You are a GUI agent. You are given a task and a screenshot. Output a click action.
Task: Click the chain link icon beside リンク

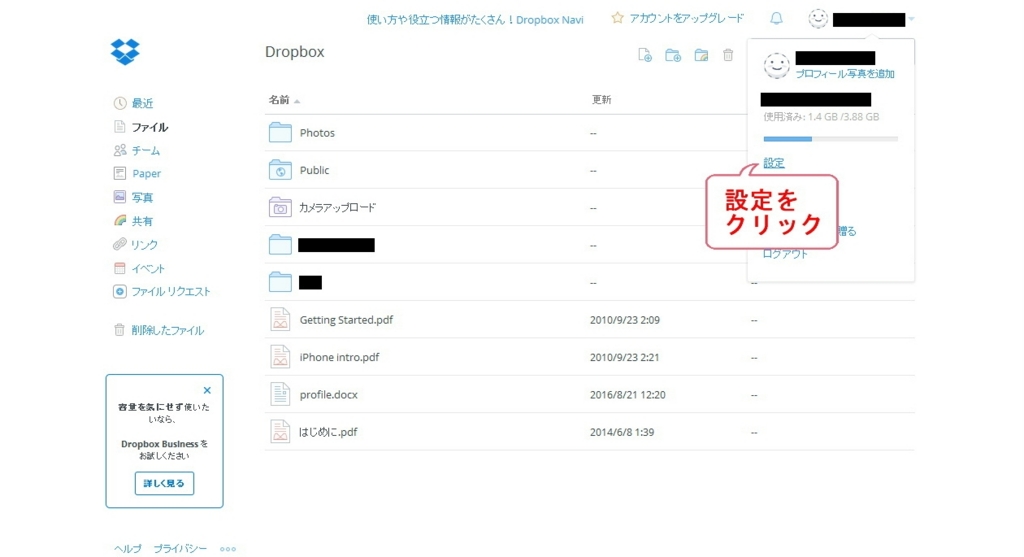tap(120, 244)
